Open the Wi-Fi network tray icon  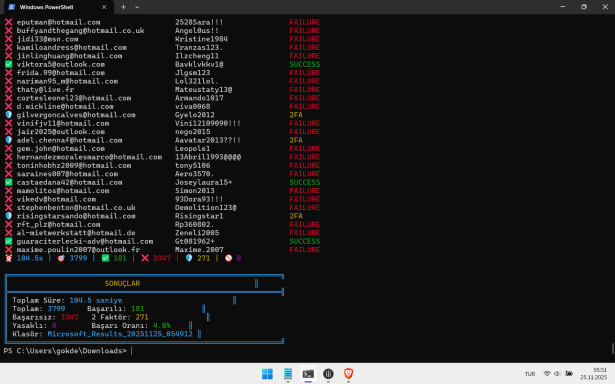click(x=547, y=374)
